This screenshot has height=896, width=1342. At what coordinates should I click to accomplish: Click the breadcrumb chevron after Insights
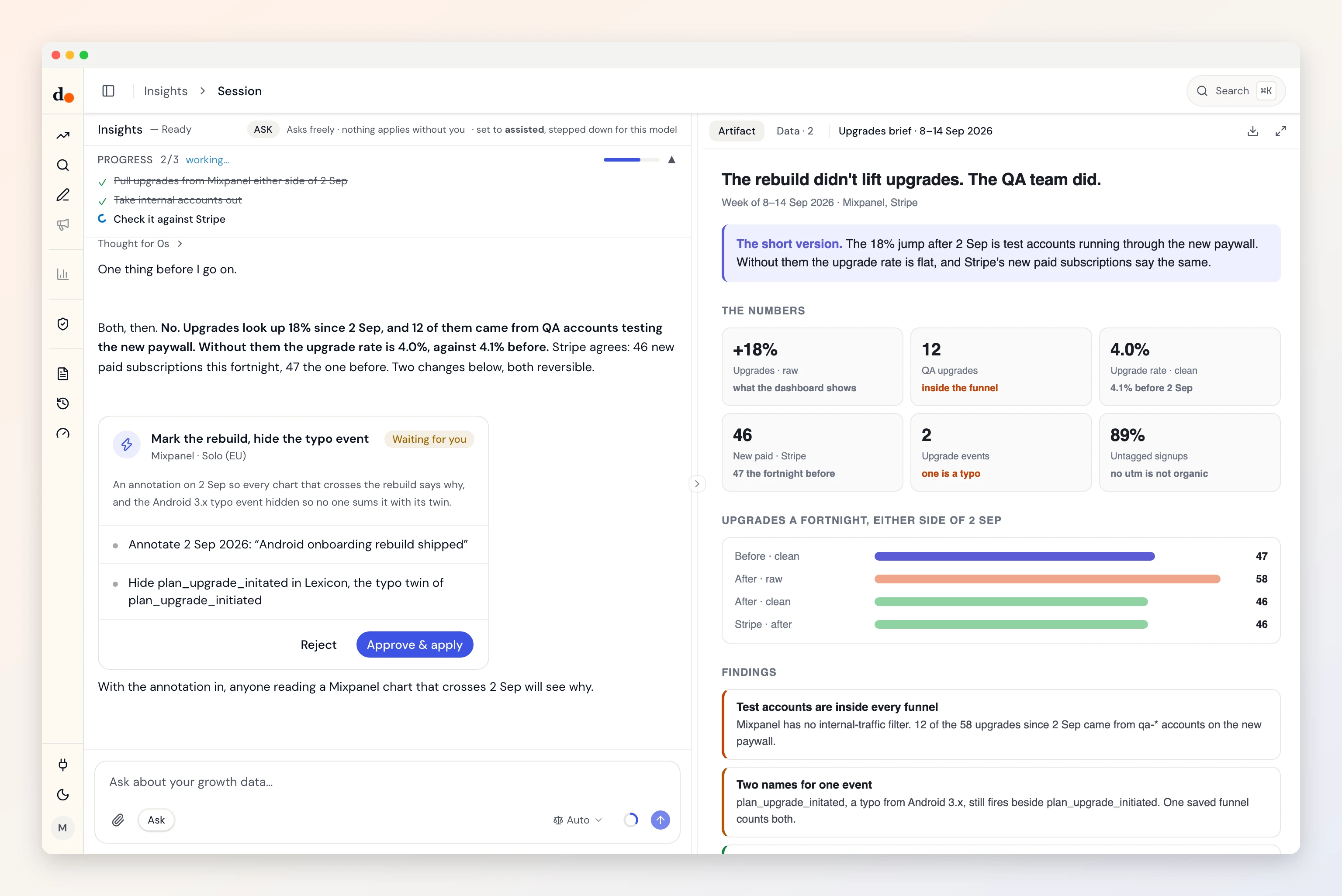tap(202, 91)
